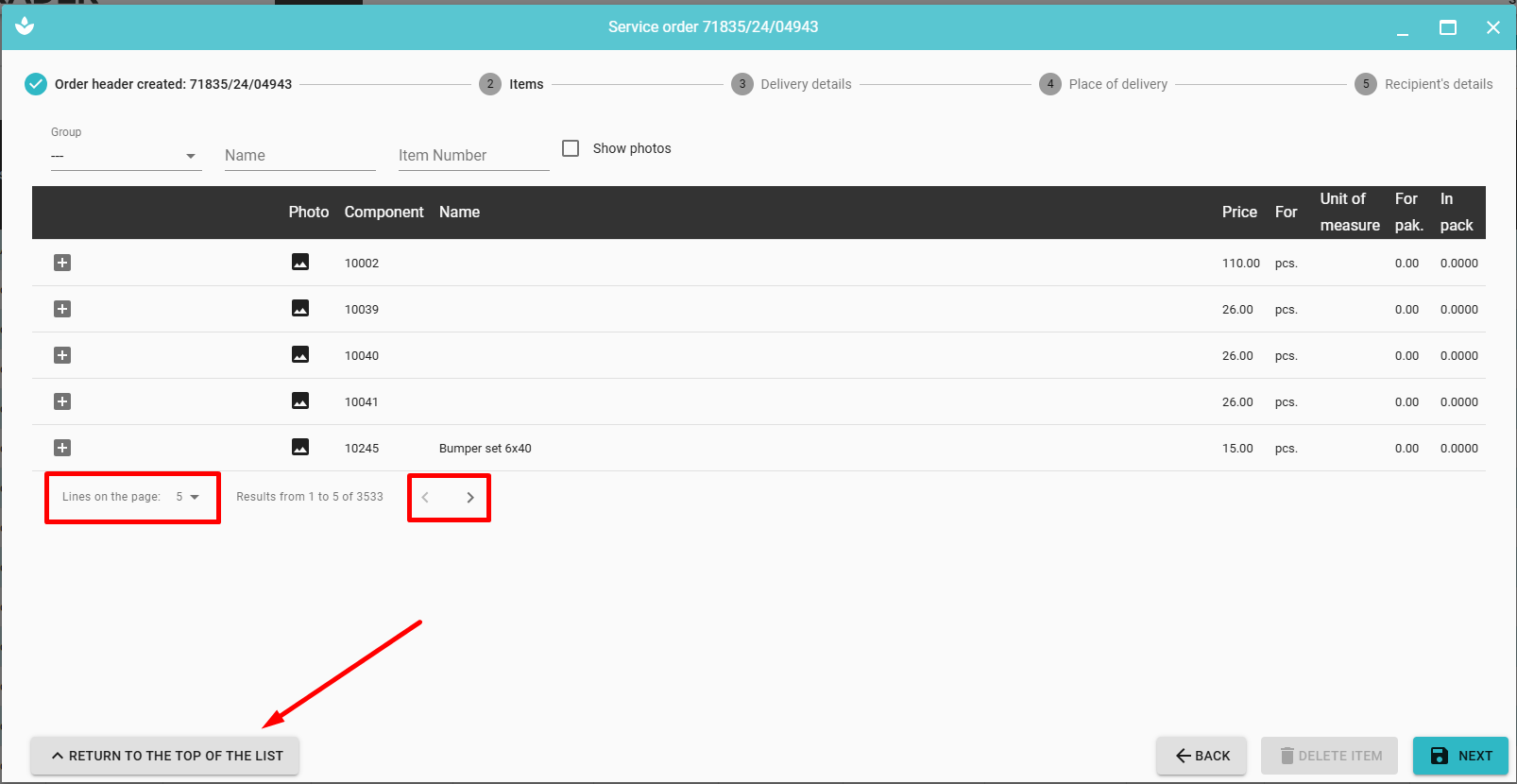Viewport: 1517px width, 784px height.
Task: Click the BACK button
Action: 1202,756
